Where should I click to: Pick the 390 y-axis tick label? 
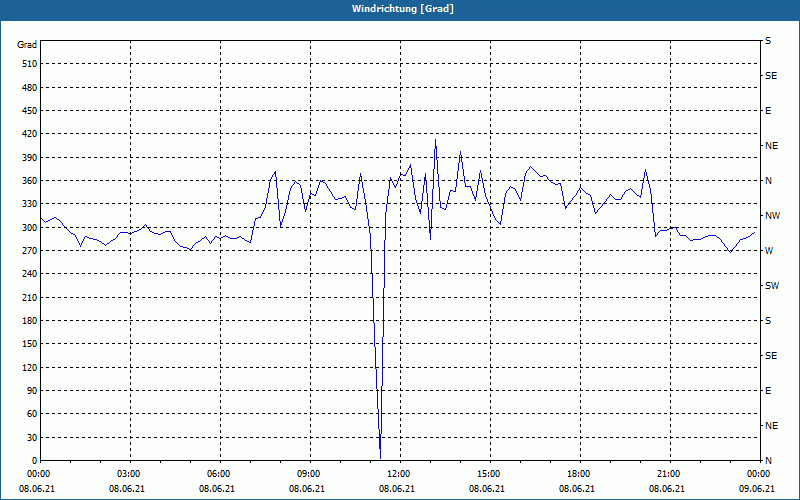(x=30, y=158)
